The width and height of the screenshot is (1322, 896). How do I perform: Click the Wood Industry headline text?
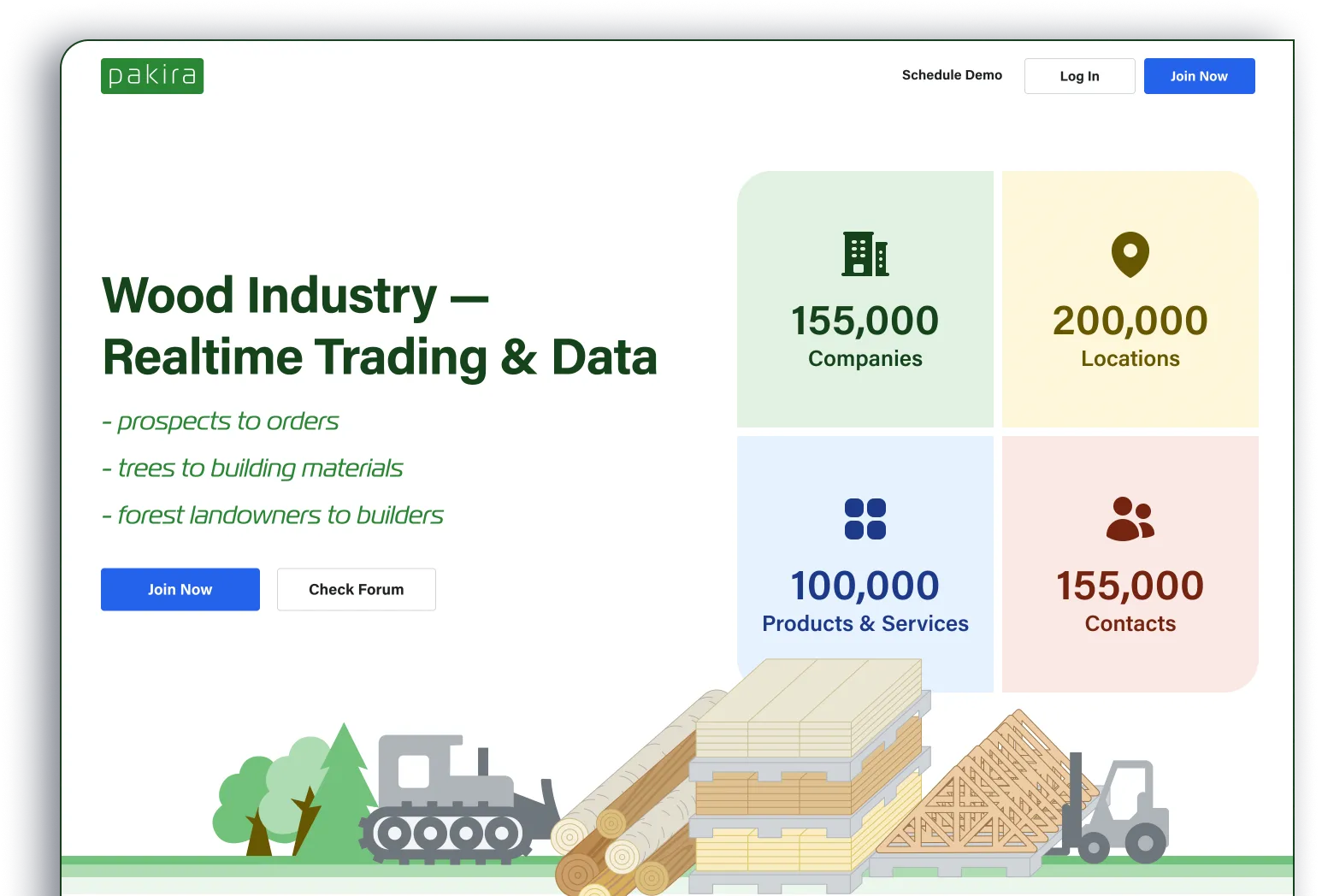(379, 326)
